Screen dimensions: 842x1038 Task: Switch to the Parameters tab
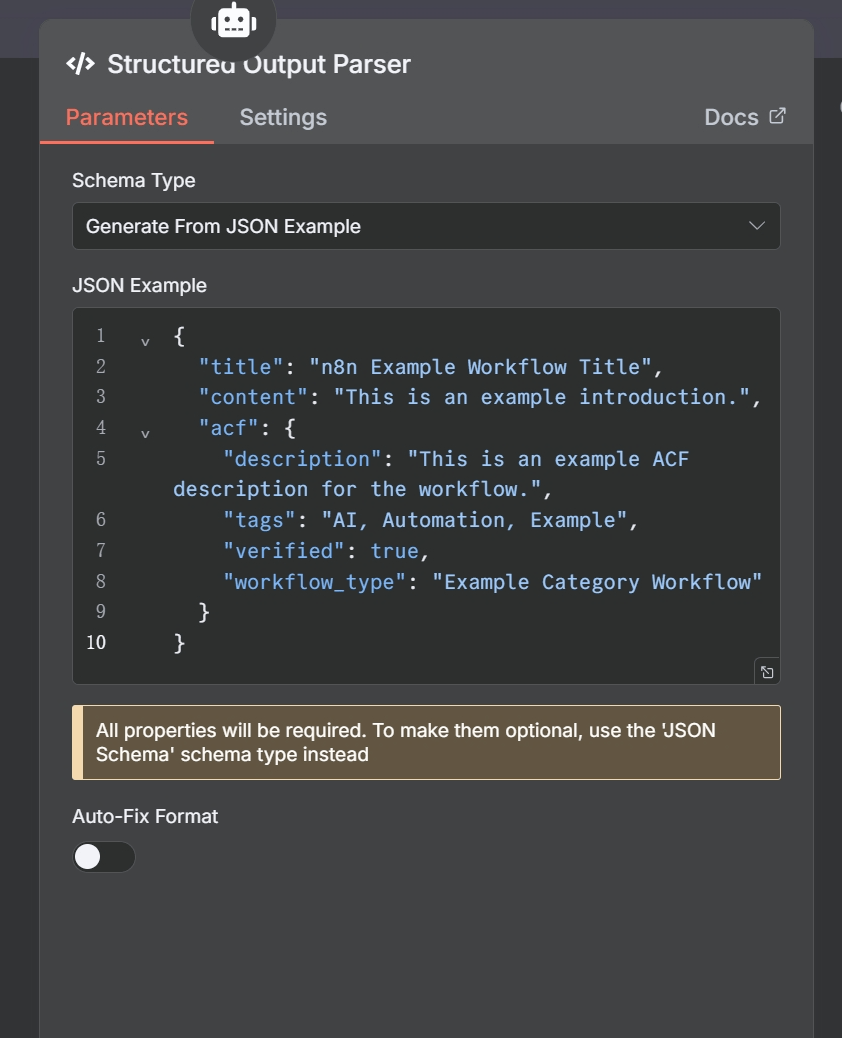click(127, 117)
